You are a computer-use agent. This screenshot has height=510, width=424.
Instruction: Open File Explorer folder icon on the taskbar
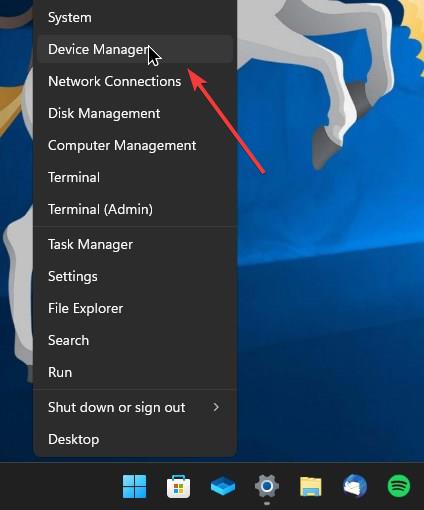click(x=311, y=486)
